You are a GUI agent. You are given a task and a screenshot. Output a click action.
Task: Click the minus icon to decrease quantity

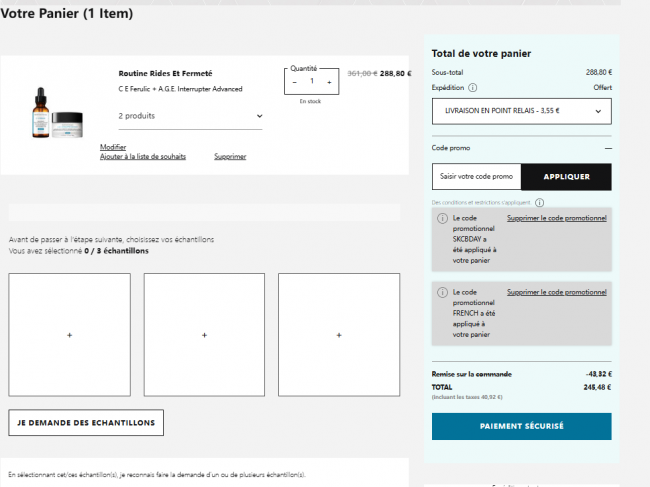295,82
